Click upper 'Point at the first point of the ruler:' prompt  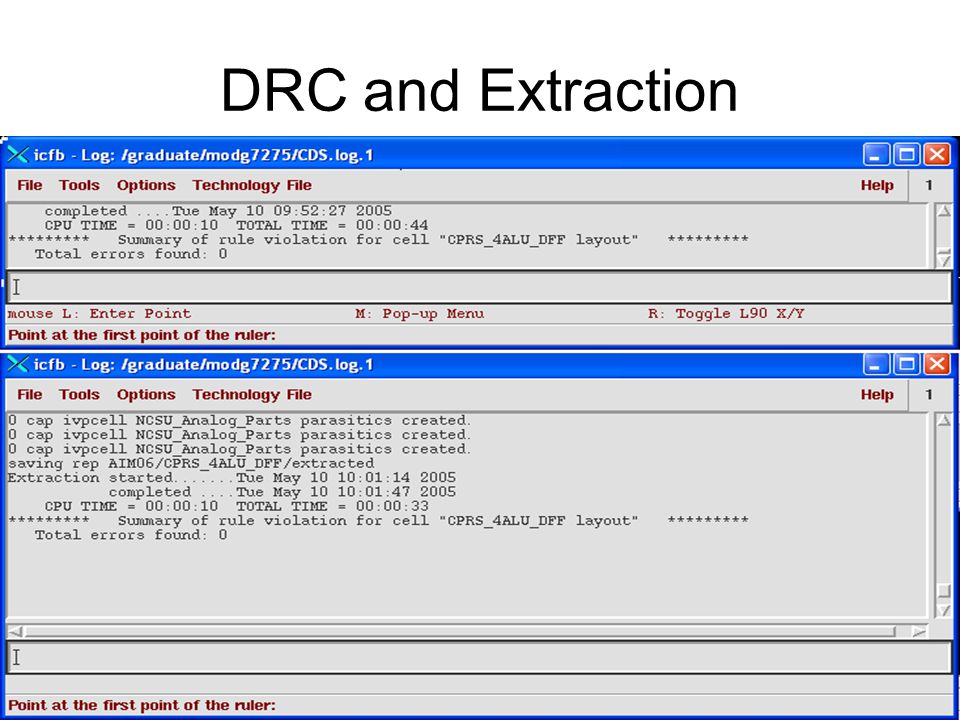pyautogui.click(x=142, y=336)
